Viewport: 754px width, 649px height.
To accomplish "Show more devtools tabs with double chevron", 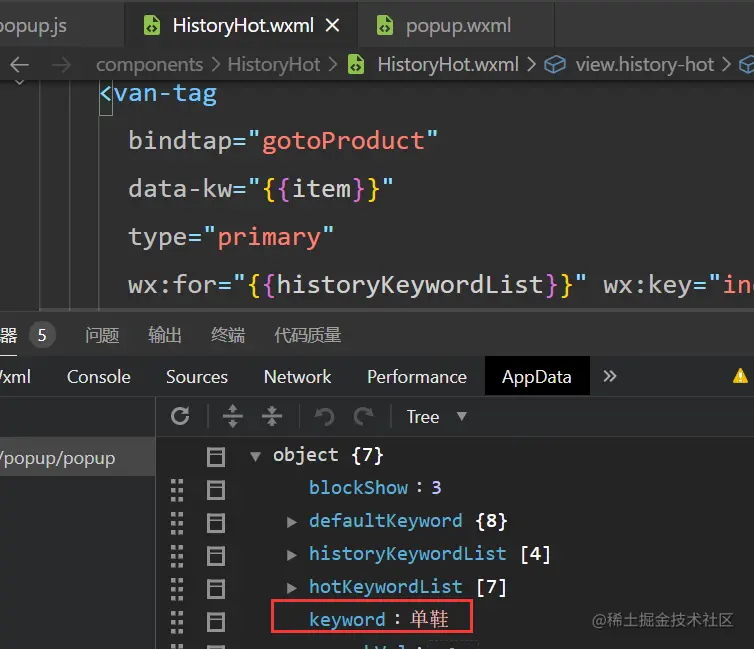I will point(610,376).
